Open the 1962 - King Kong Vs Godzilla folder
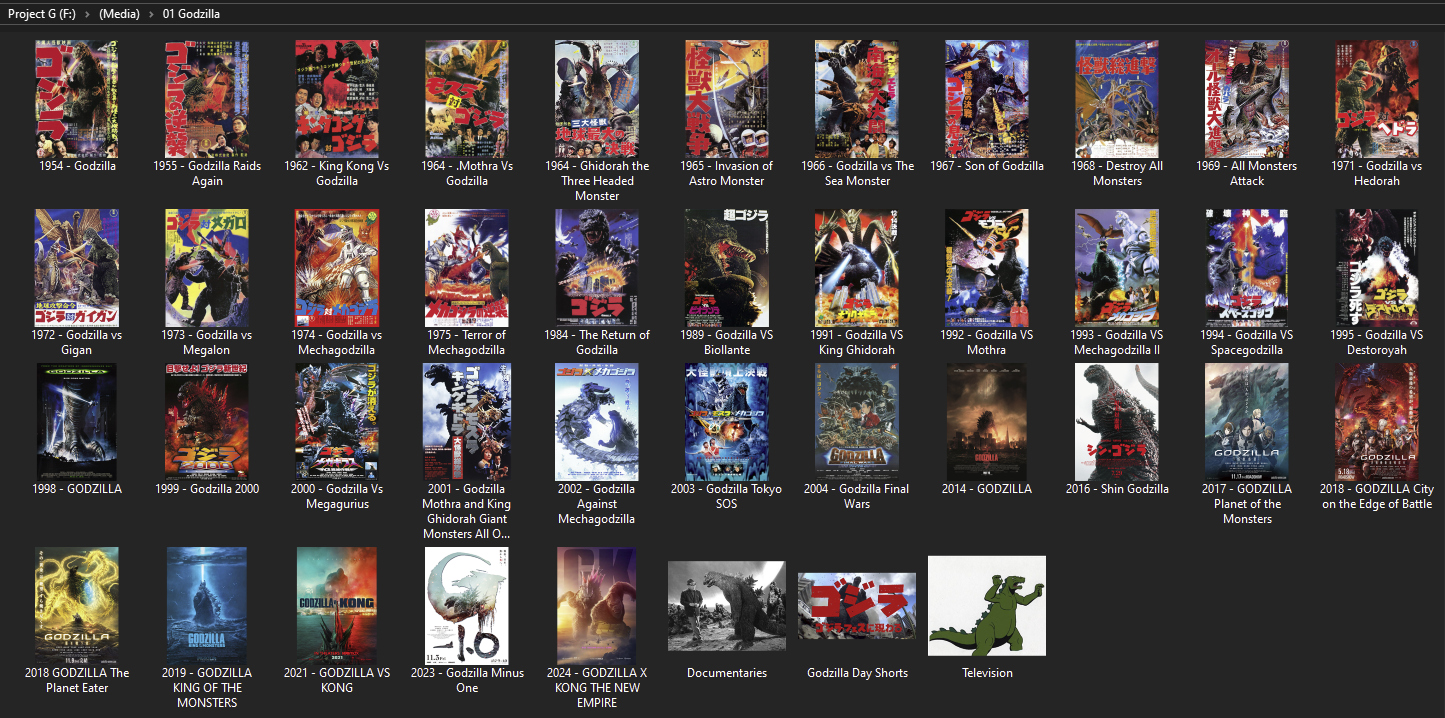The width and height of the screenshot is (1445, 718). point(337,98)
